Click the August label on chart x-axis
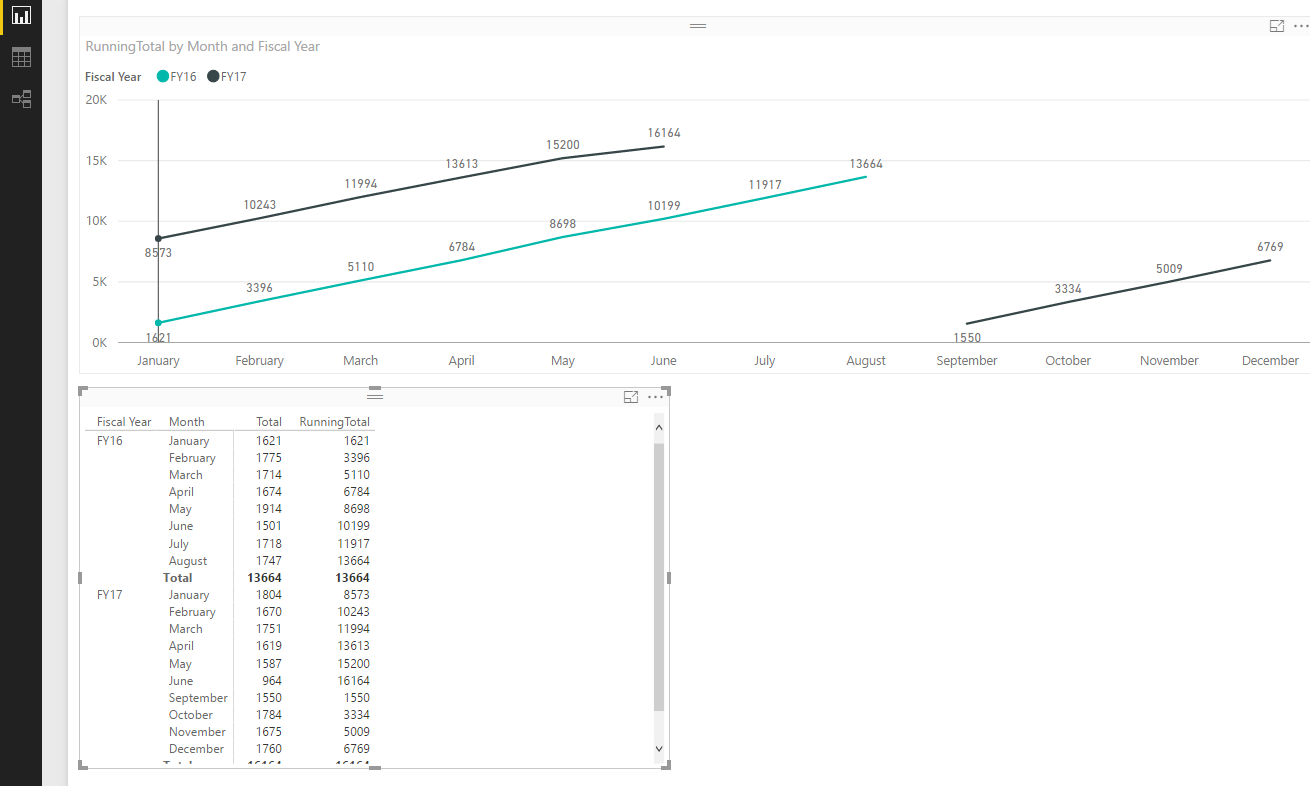1310x786 pixels. point(866,361)
